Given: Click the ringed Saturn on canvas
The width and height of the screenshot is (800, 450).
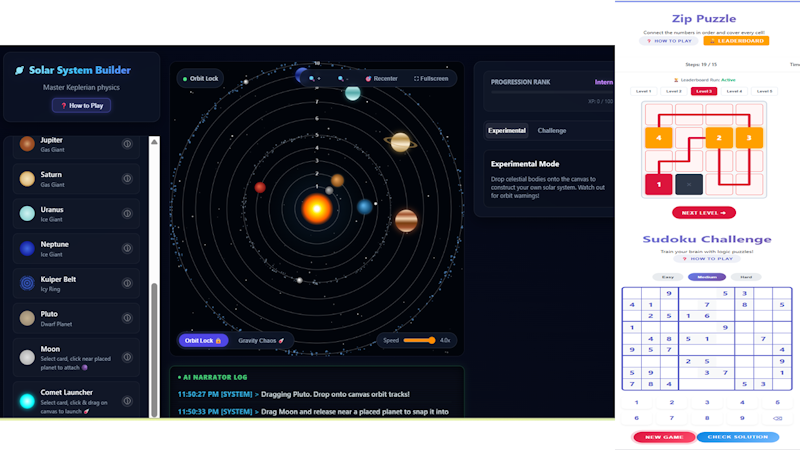Looking at the screenshot, I should 400,142.
